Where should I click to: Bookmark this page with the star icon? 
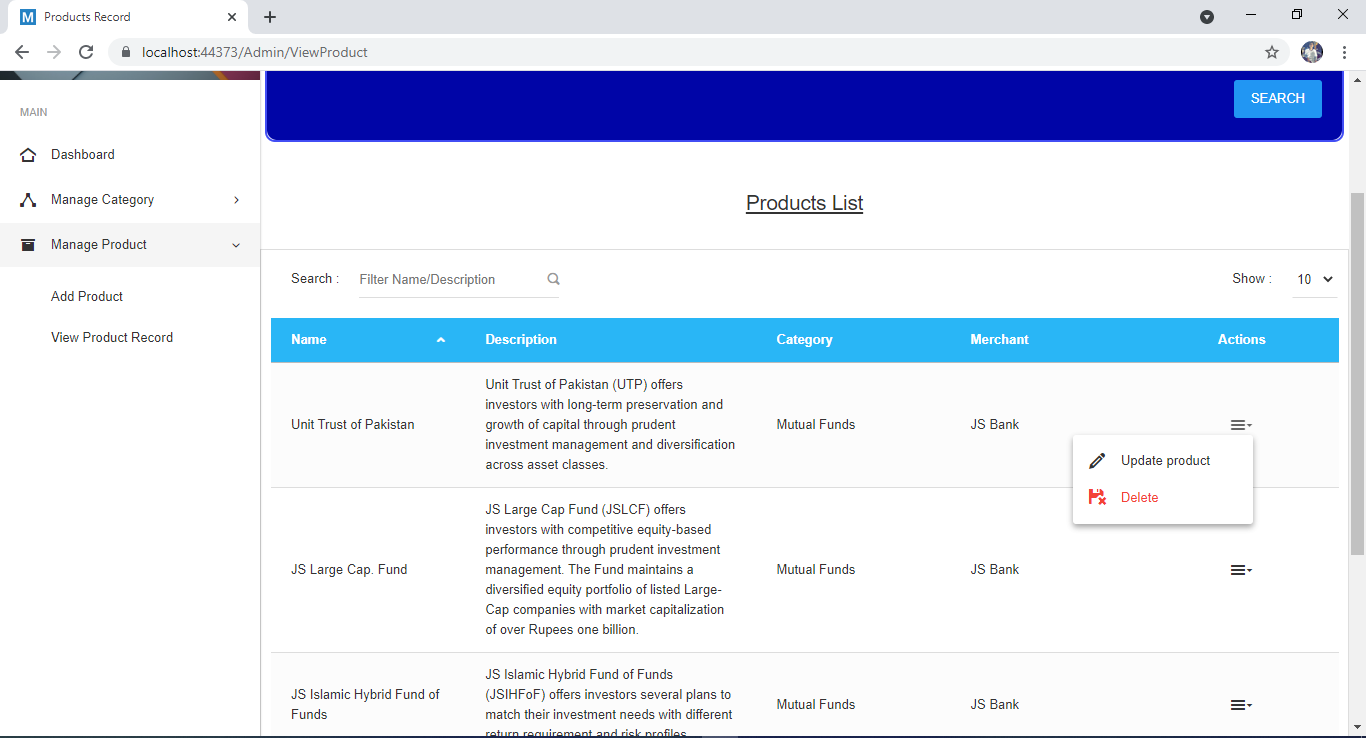[1272, 52]
